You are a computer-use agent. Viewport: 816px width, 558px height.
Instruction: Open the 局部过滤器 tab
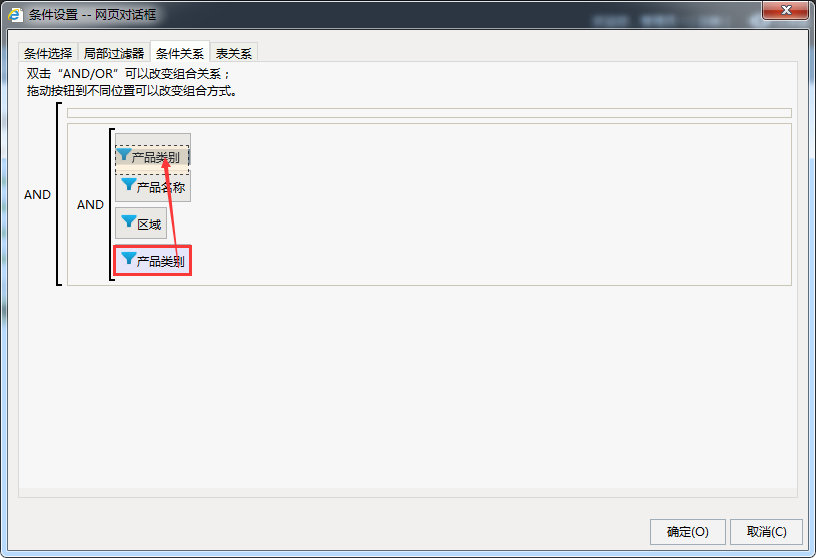tap(113, 53)
